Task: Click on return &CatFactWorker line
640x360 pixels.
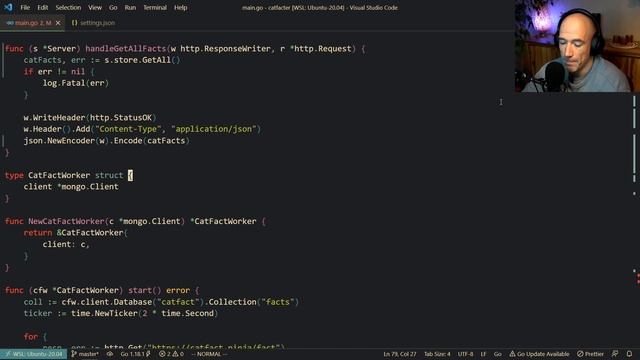Action: (76, 233)
